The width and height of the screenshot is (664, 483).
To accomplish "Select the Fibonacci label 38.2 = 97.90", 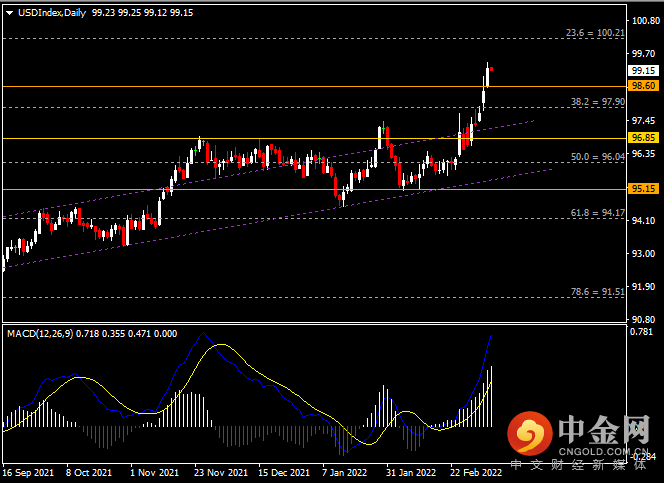I will pos(598,102).
